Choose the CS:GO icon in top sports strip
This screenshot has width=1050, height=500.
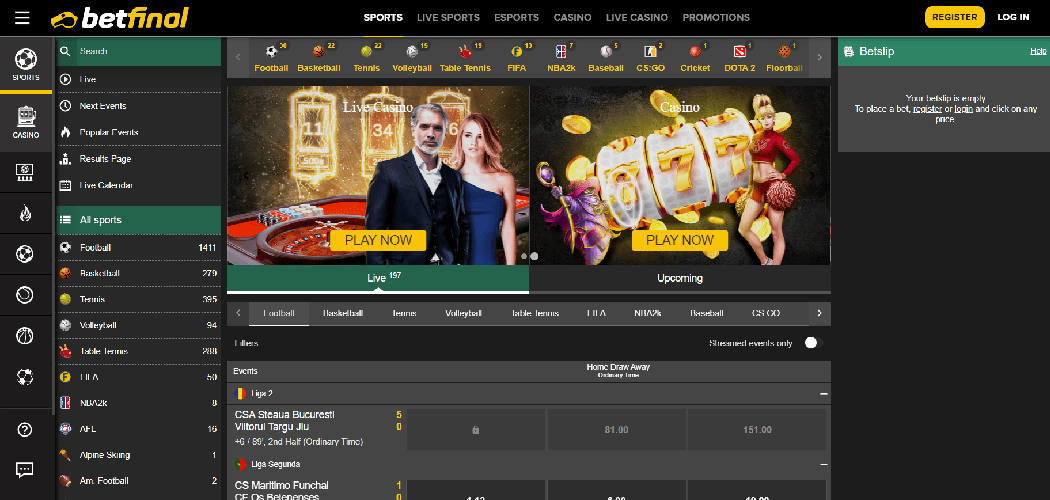pos(651,57)
